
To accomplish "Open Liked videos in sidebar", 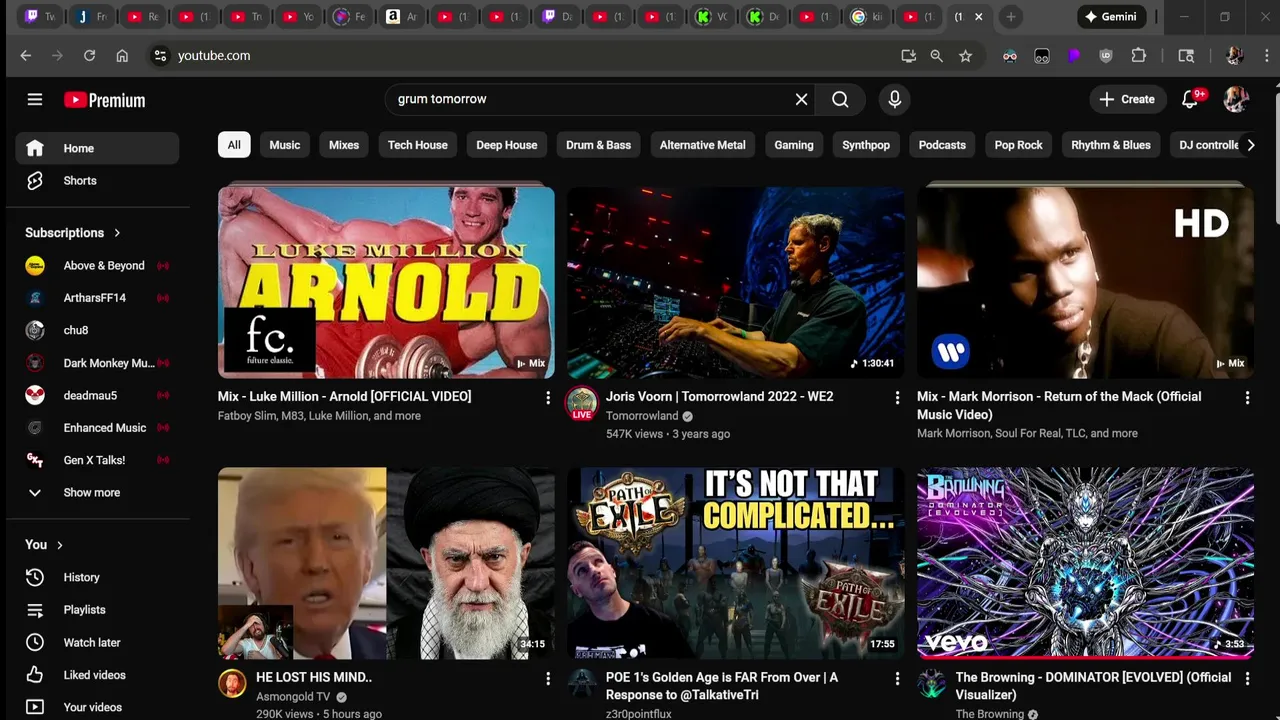I will coord(97,675).
